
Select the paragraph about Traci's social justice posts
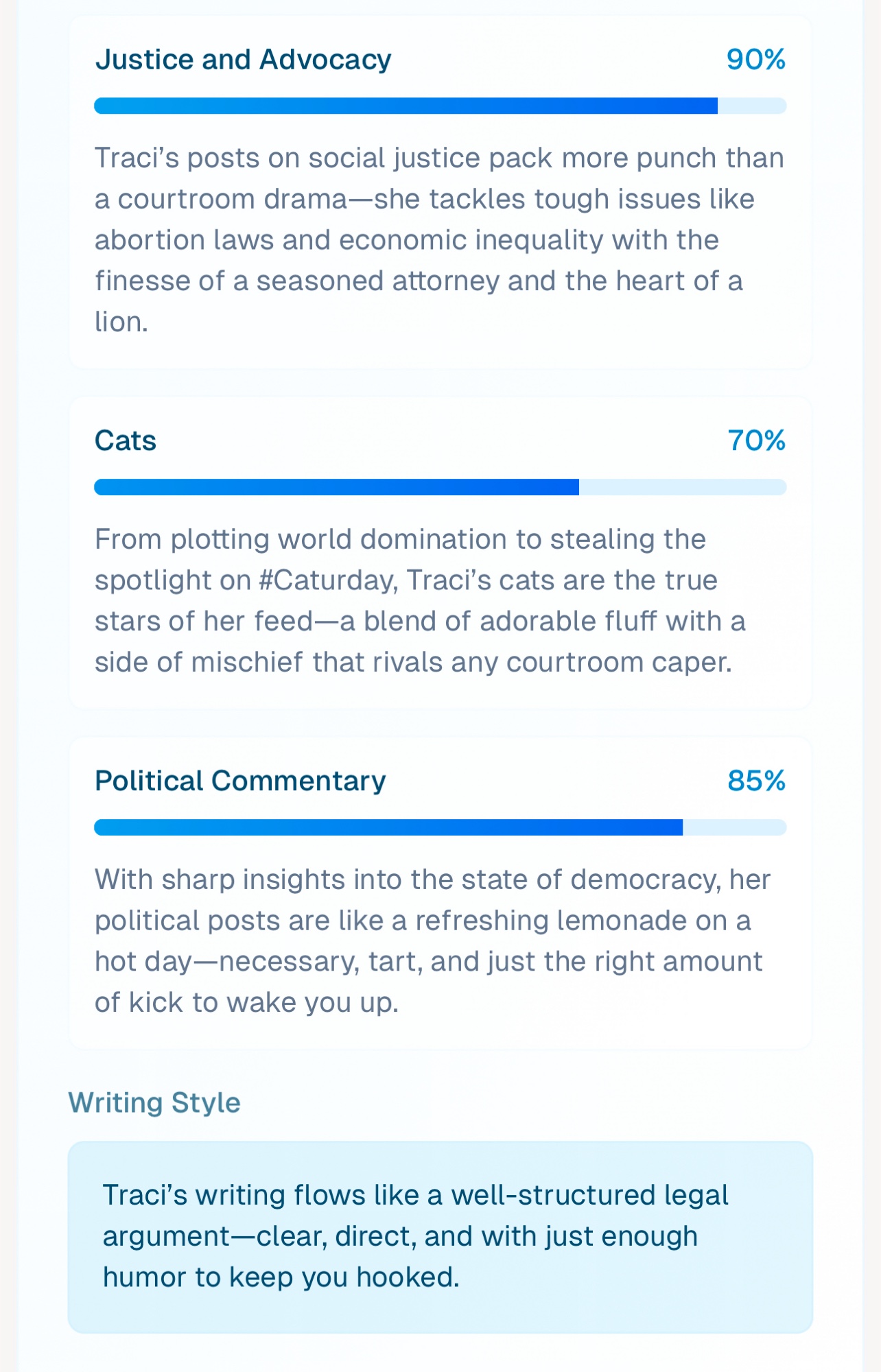coord(439,239)
